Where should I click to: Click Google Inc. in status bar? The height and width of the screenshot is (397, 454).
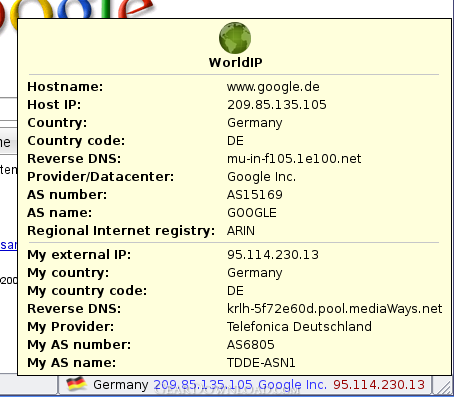tap(293, 385)
